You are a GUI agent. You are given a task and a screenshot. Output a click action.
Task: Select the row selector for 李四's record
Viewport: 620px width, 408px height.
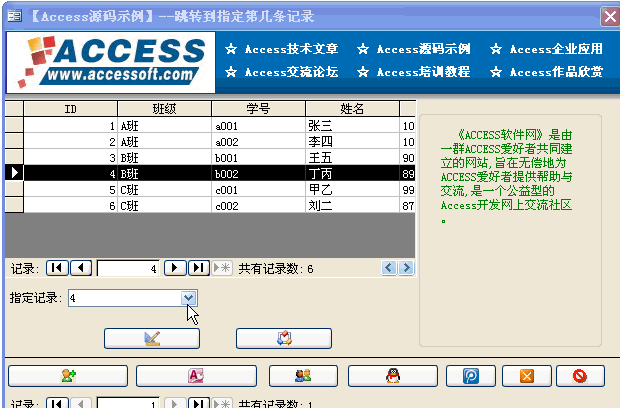click(14, 141)
